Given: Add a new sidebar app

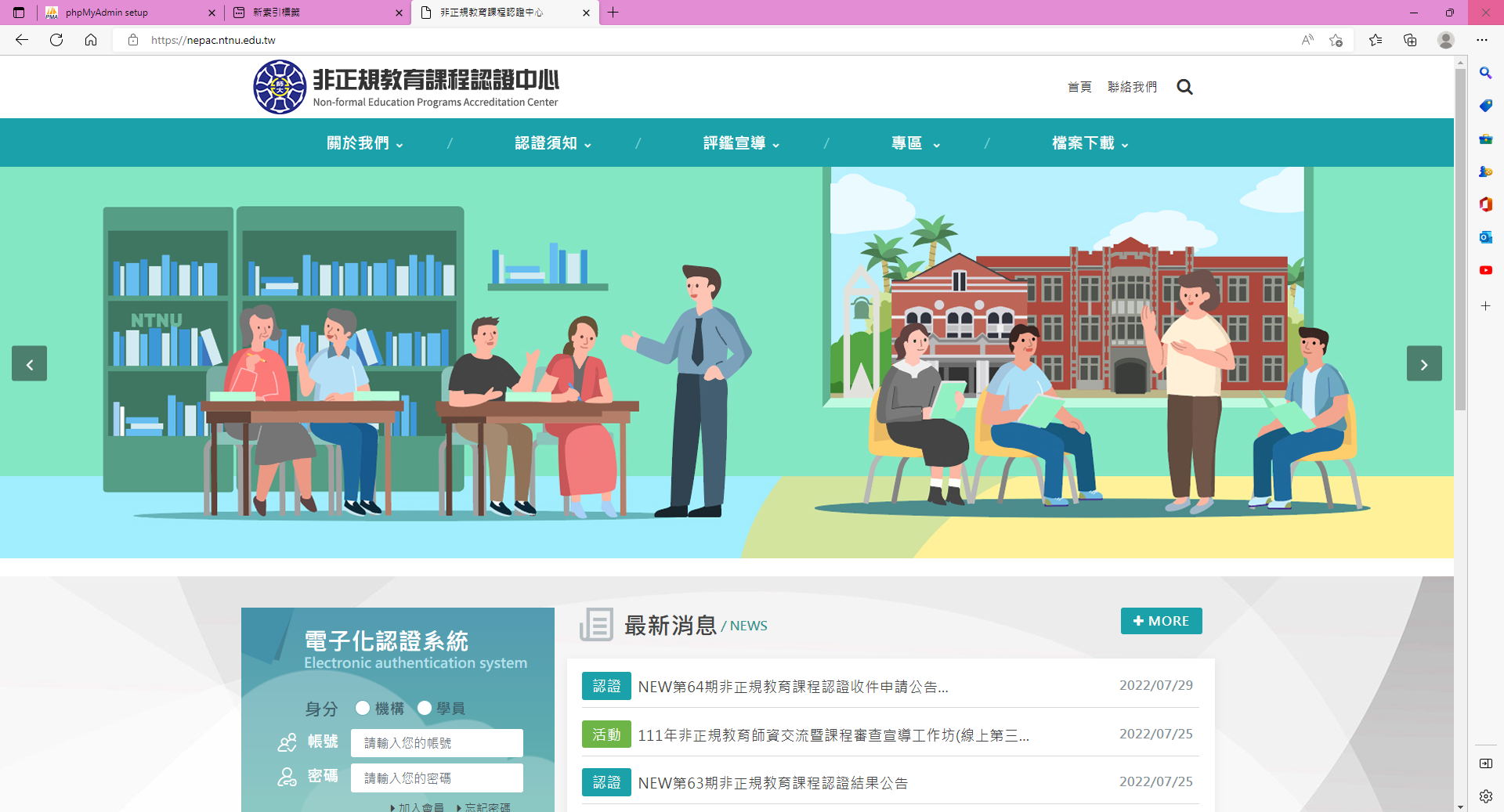Looking at the screenshot, I should pyautogui.click(x=1485, y=306).
